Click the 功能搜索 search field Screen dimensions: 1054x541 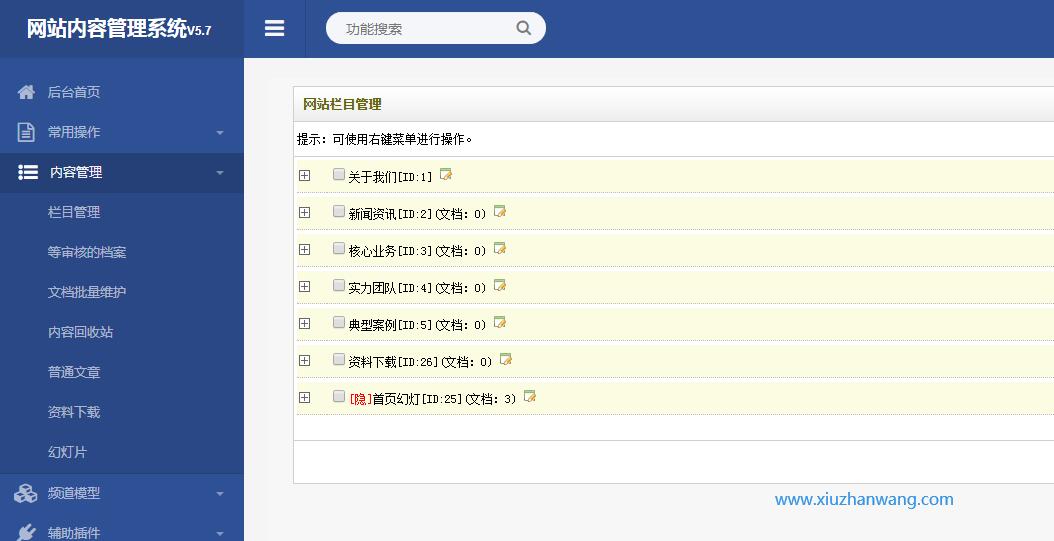(425, 29)
